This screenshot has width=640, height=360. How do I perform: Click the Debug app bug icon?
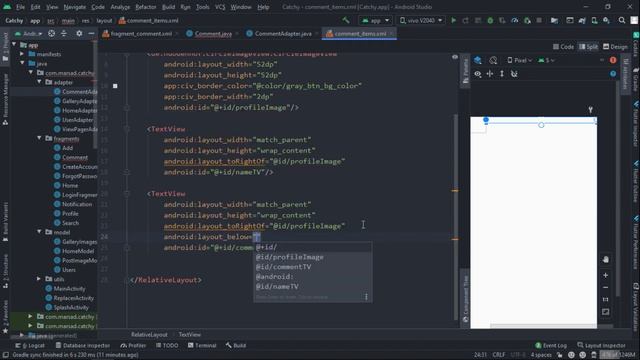coord(490,20)
